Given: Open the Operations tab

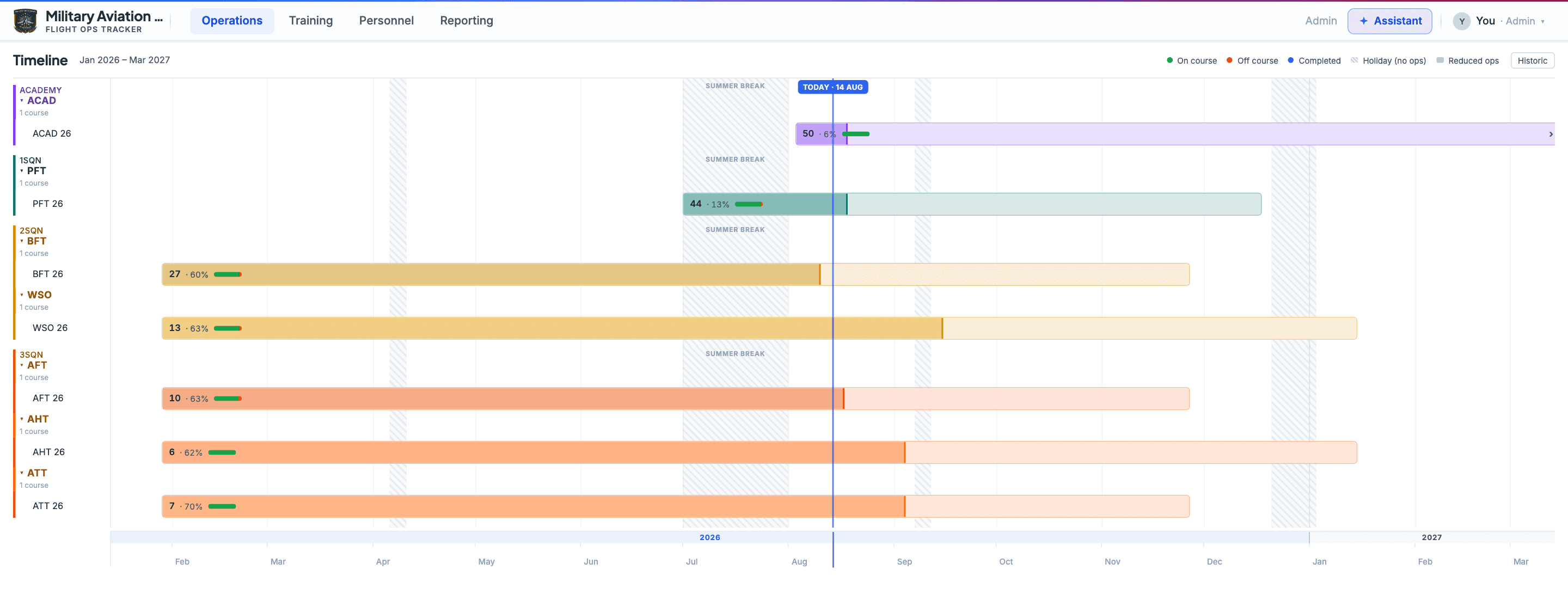Looking at the screenshot, I should pyautogui.click(x=232, y=21).
